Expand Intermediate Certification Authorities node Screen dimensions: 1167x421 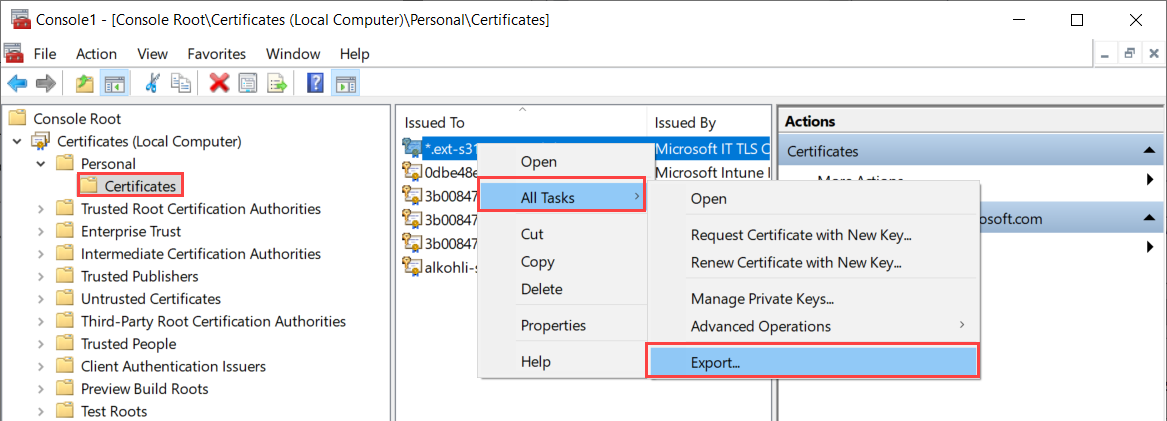tap(40, 254)
